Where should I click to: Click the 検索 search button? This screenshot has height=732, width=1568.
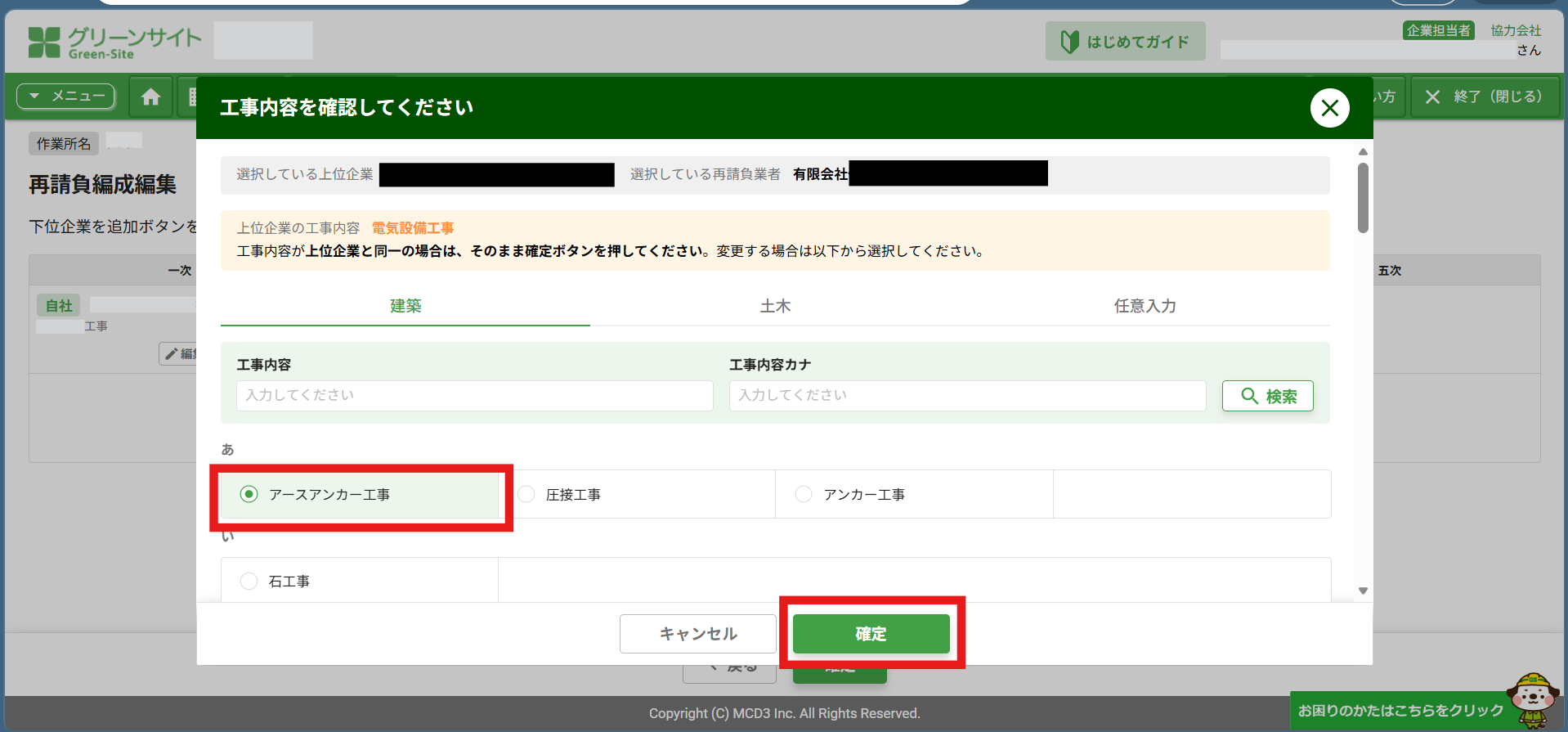click(1267, 396)
